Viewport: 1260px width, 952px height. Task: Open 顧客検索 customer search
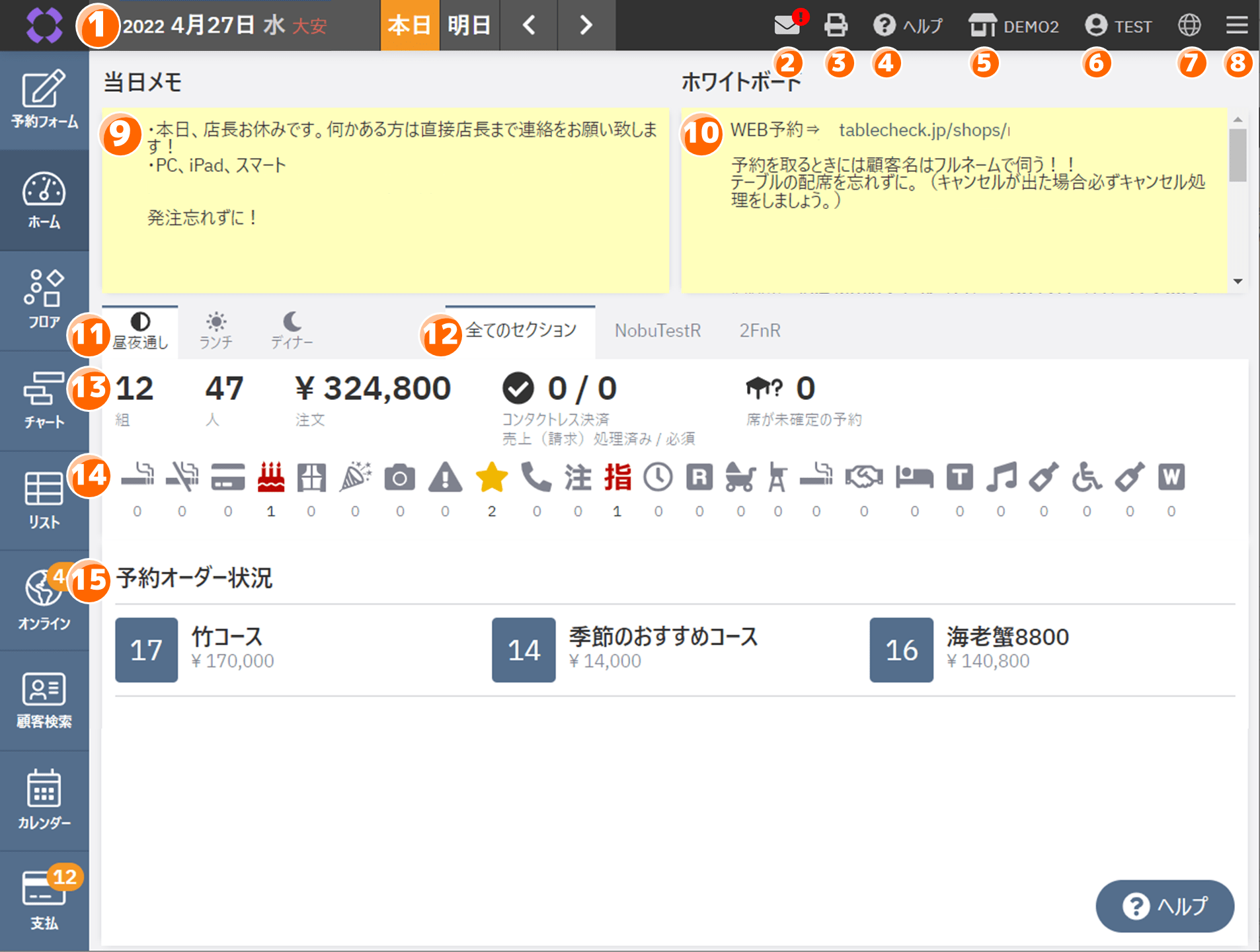pos(44,701)
